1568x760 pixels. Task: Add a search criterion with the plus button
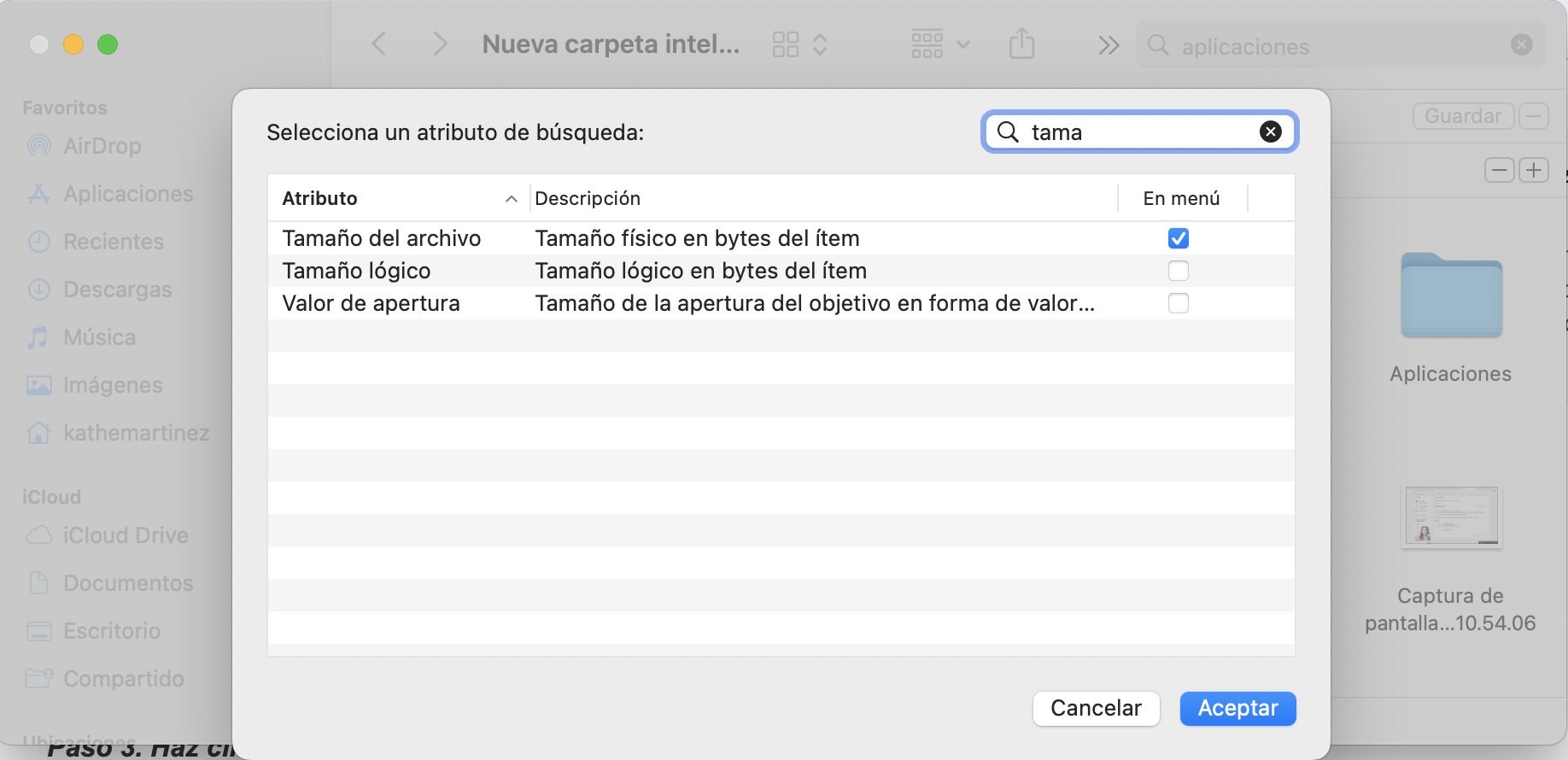pos(1534,170)
